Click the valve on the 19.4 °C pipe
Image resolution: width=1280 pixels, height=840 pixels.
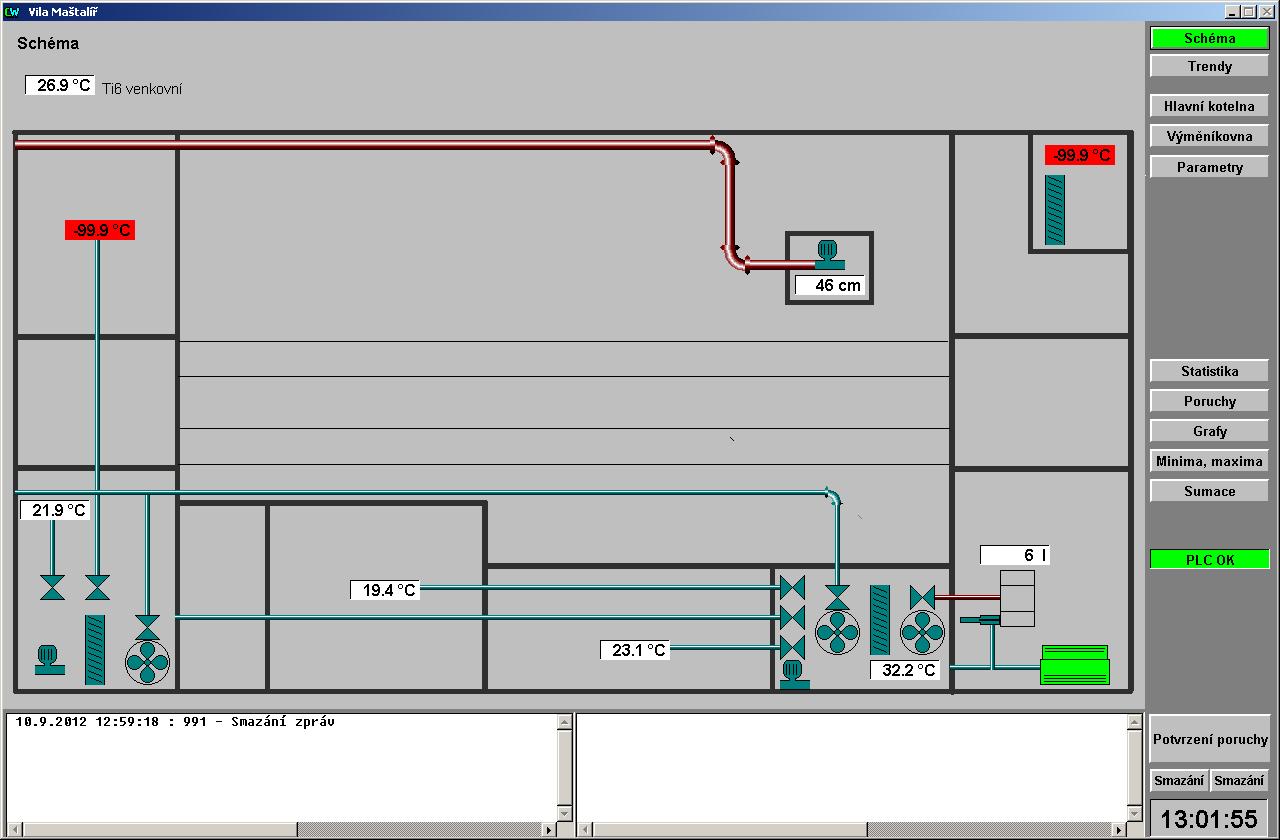point(792,588)
